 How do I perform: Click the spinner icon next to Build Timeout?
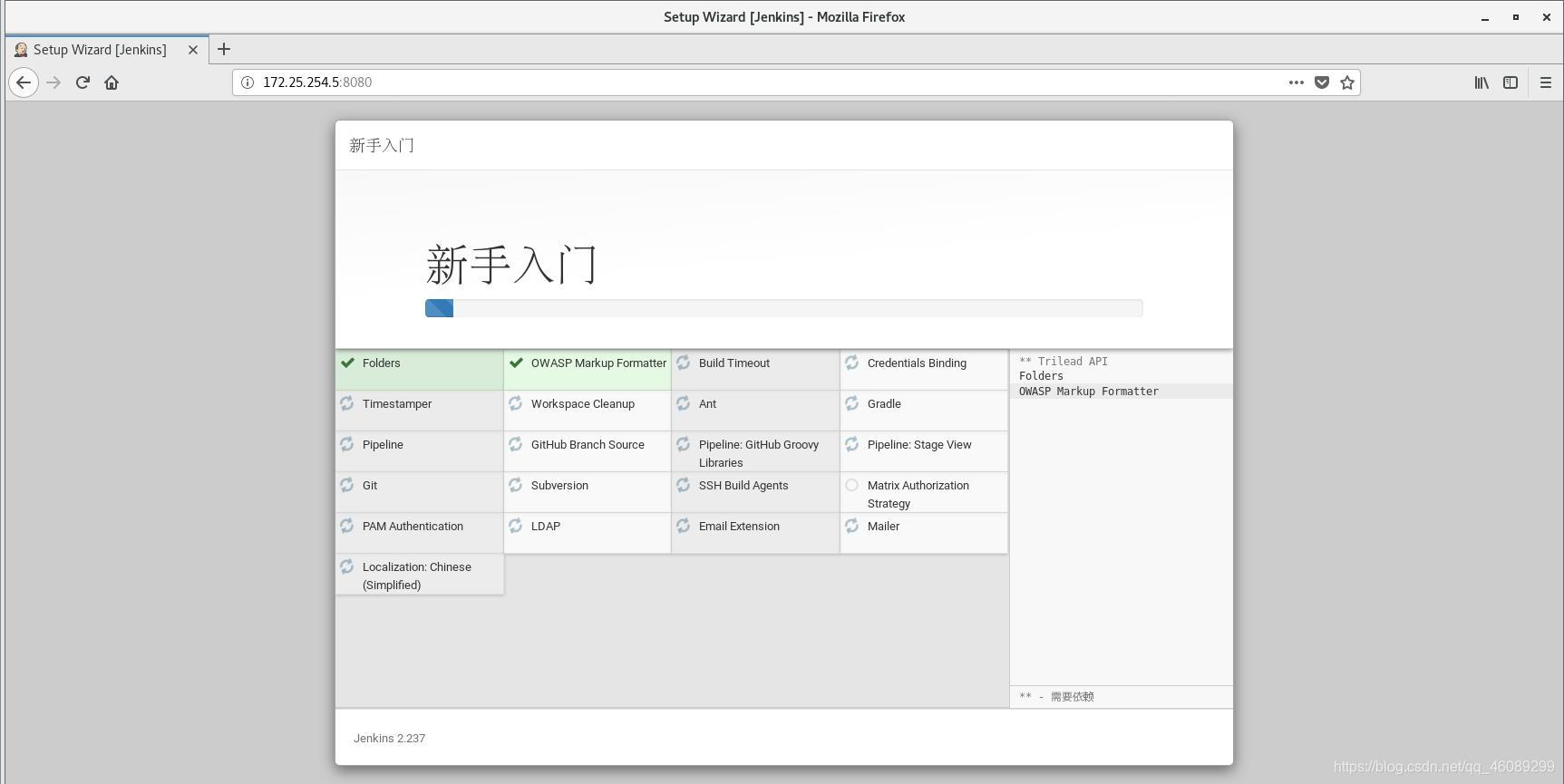point(684,363)
